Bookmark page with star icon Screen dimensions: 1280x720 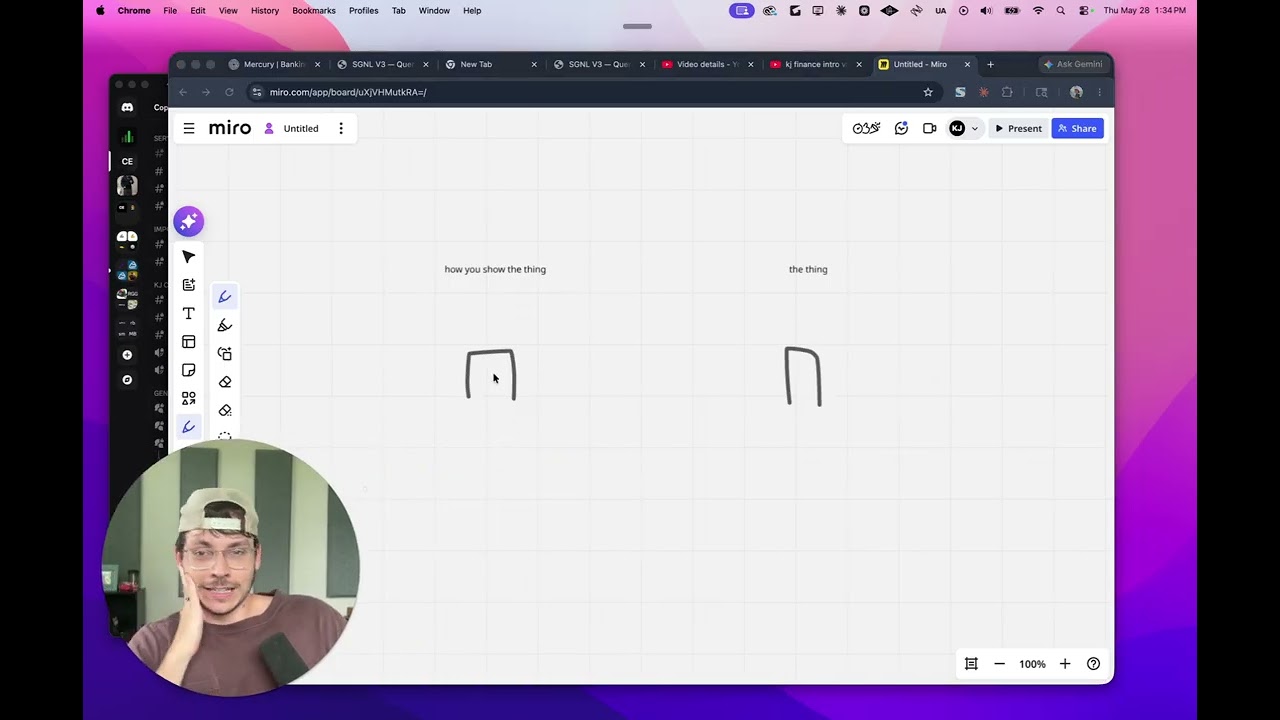point(928,92)
